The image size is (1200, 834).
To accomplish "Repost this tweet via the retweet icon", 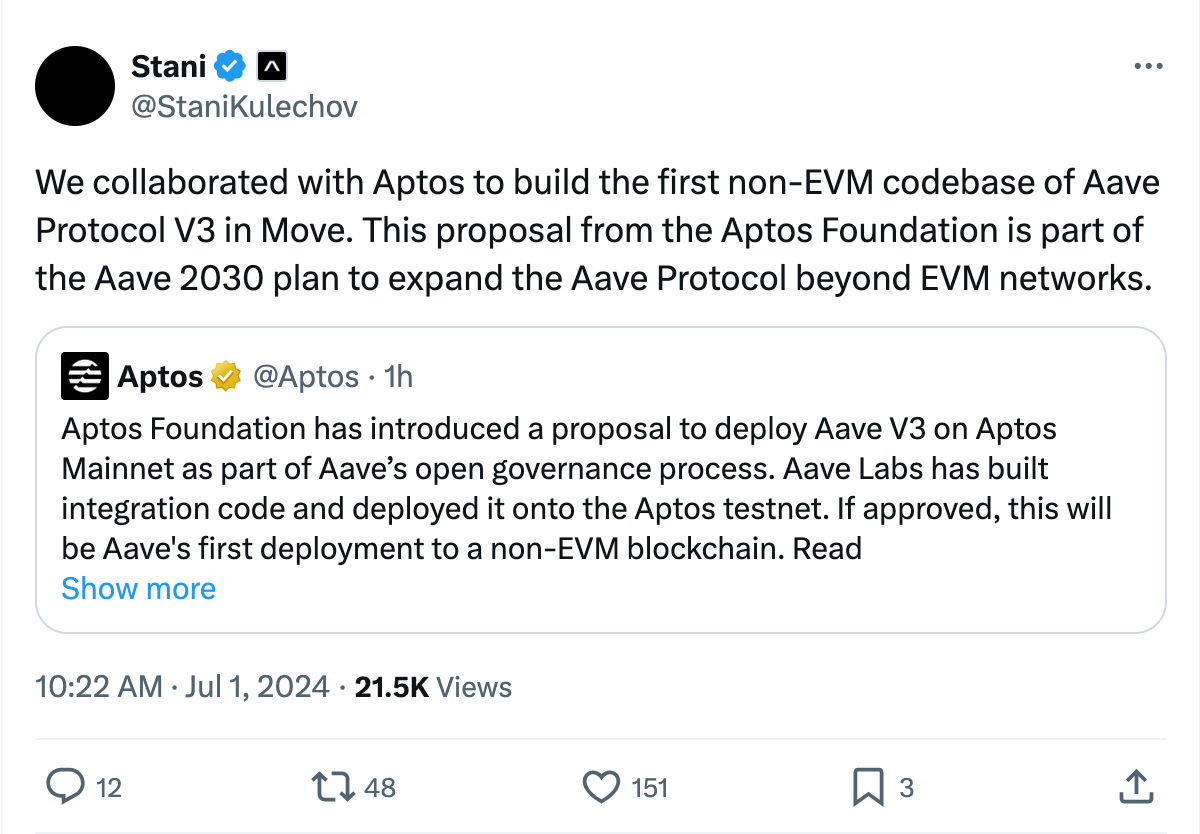I will point(333,787).
